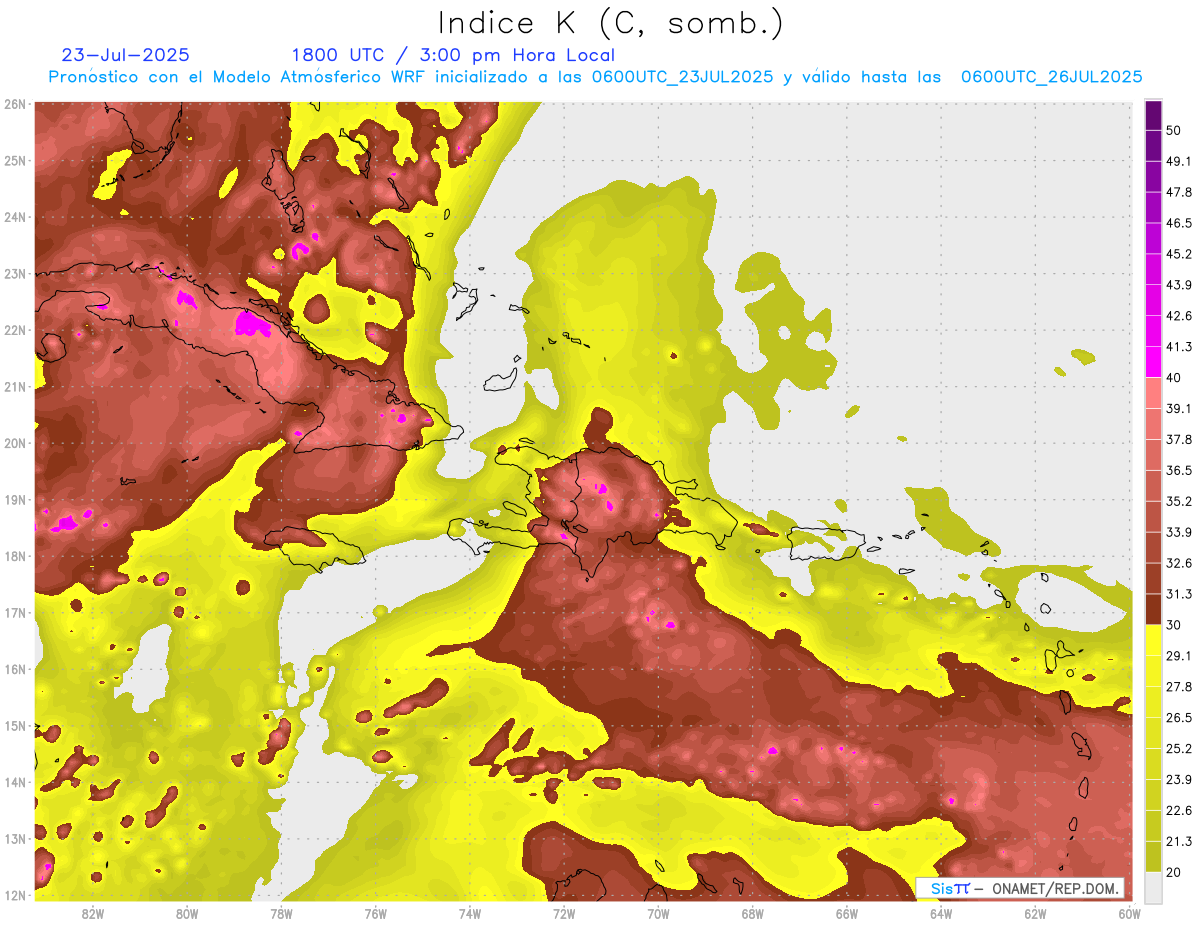Click colorbar value '26.5'
This screenshot has height=927, width=1200.
pos(1178,717)
